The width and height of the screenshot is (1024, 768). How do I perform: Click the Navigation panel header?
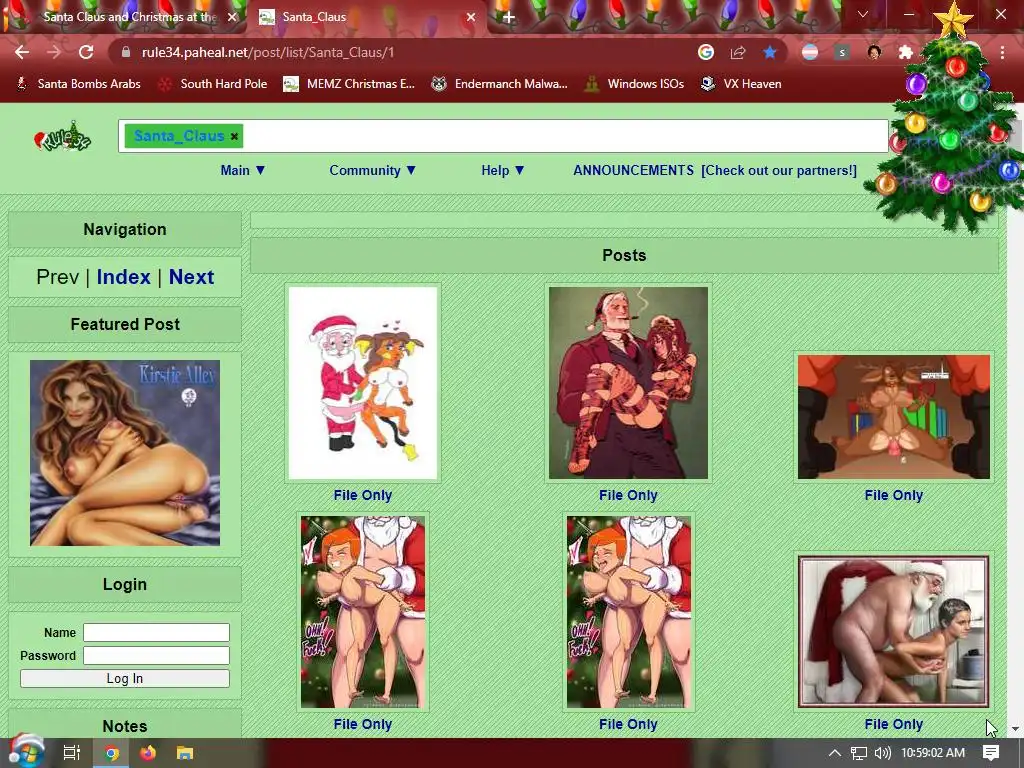tap(125, 229)
